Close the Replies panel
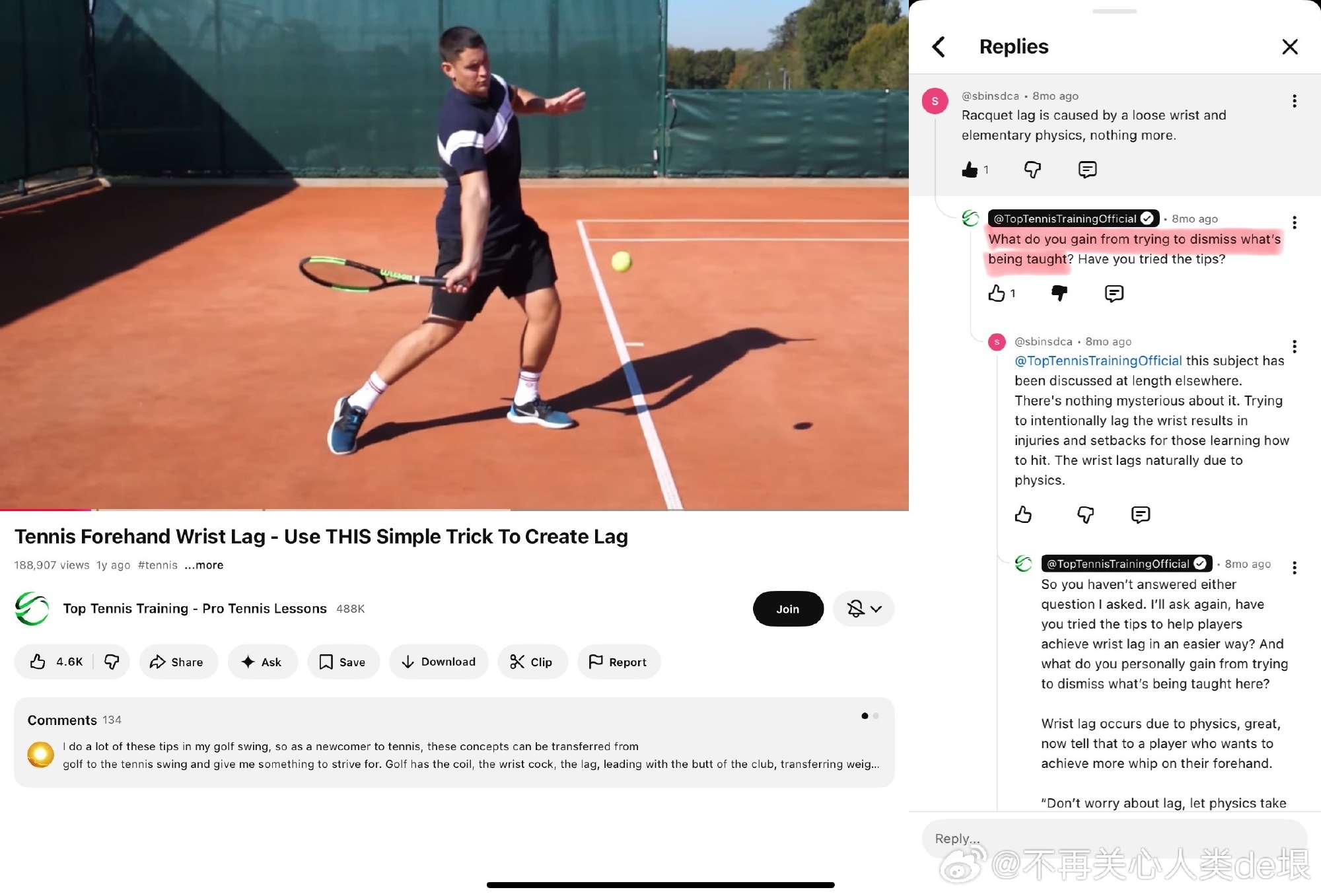Image resolution: width=1321 pixels, height=896 pixels. [x=1289, y=47]
